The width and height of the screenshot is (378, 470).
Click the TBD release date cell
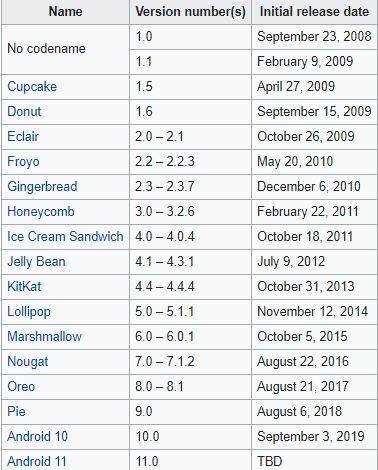pyautogui.click(x=314, y=462)
